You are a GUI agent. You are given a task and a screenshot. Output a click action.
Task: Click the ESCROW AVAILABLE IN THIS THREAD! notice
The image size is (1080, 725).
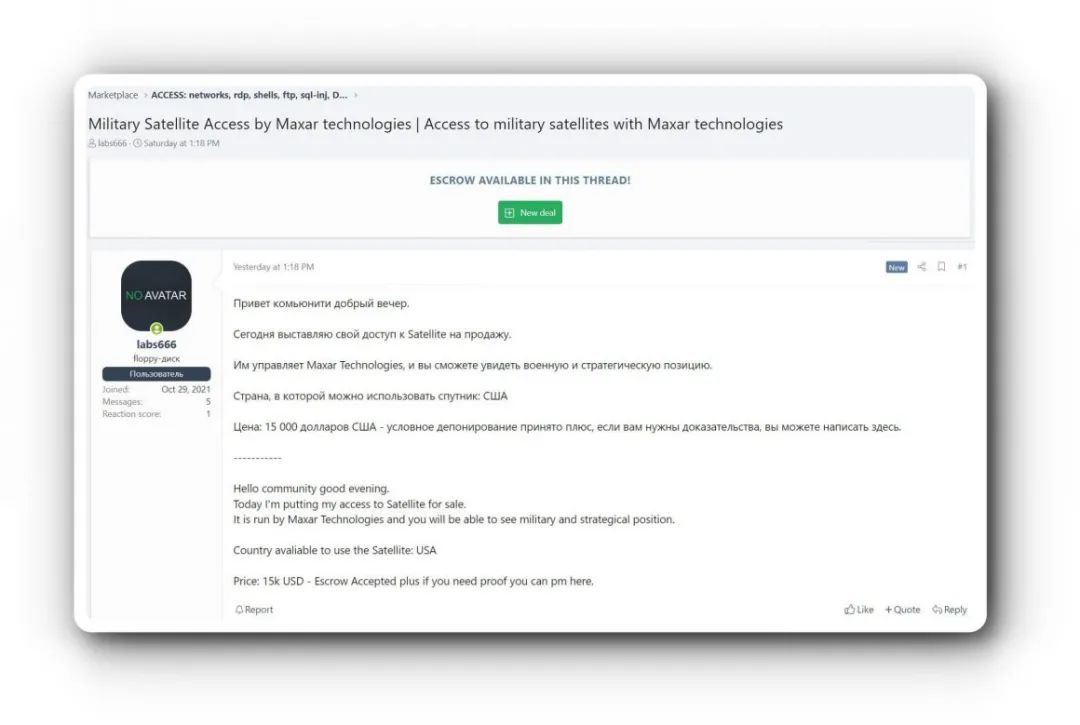click(x=530, y=180)
